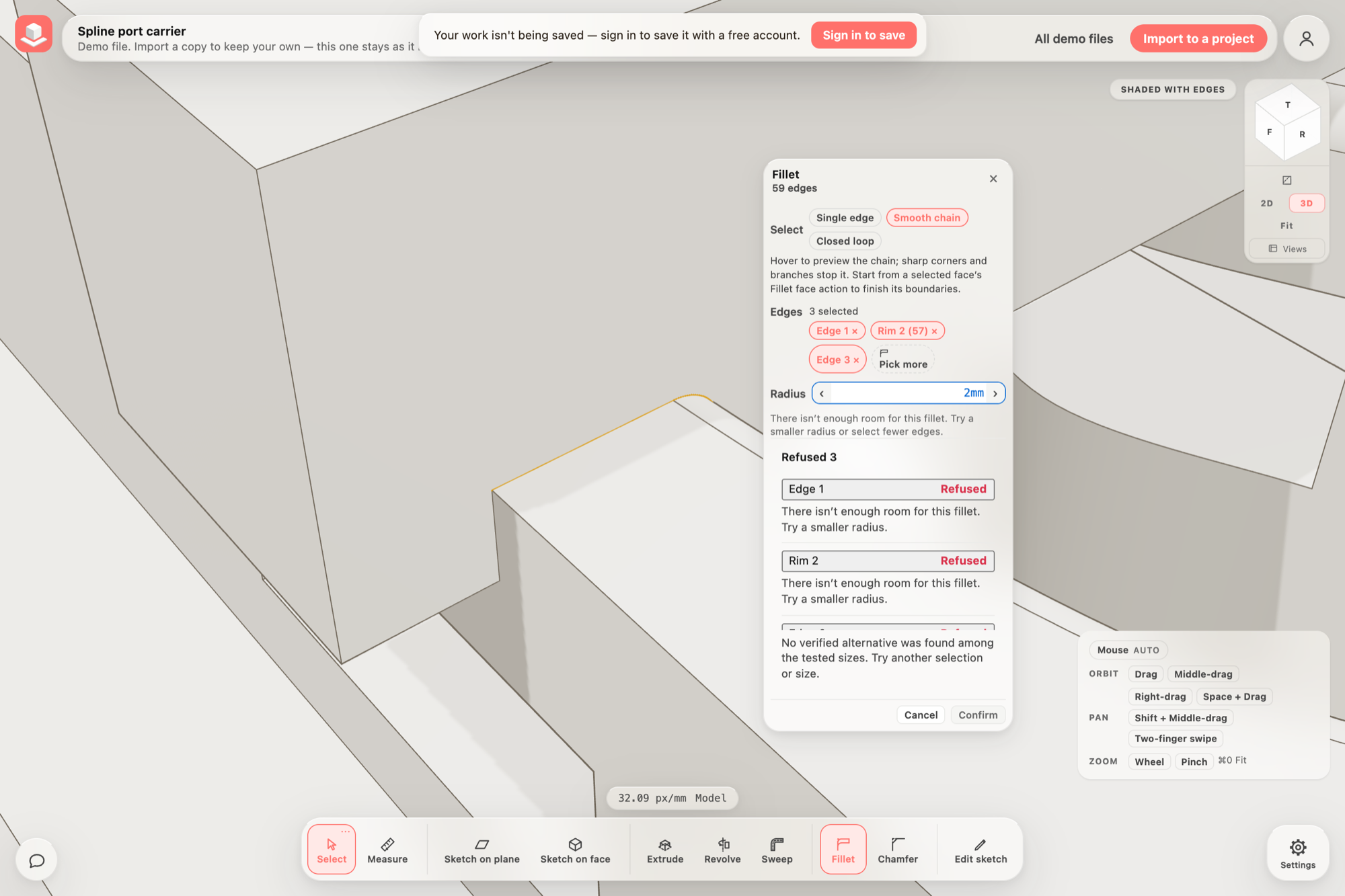This screenshot has height=896, width=1345.
Task: Click the app logo icon
Action: [x=34, y=34]
